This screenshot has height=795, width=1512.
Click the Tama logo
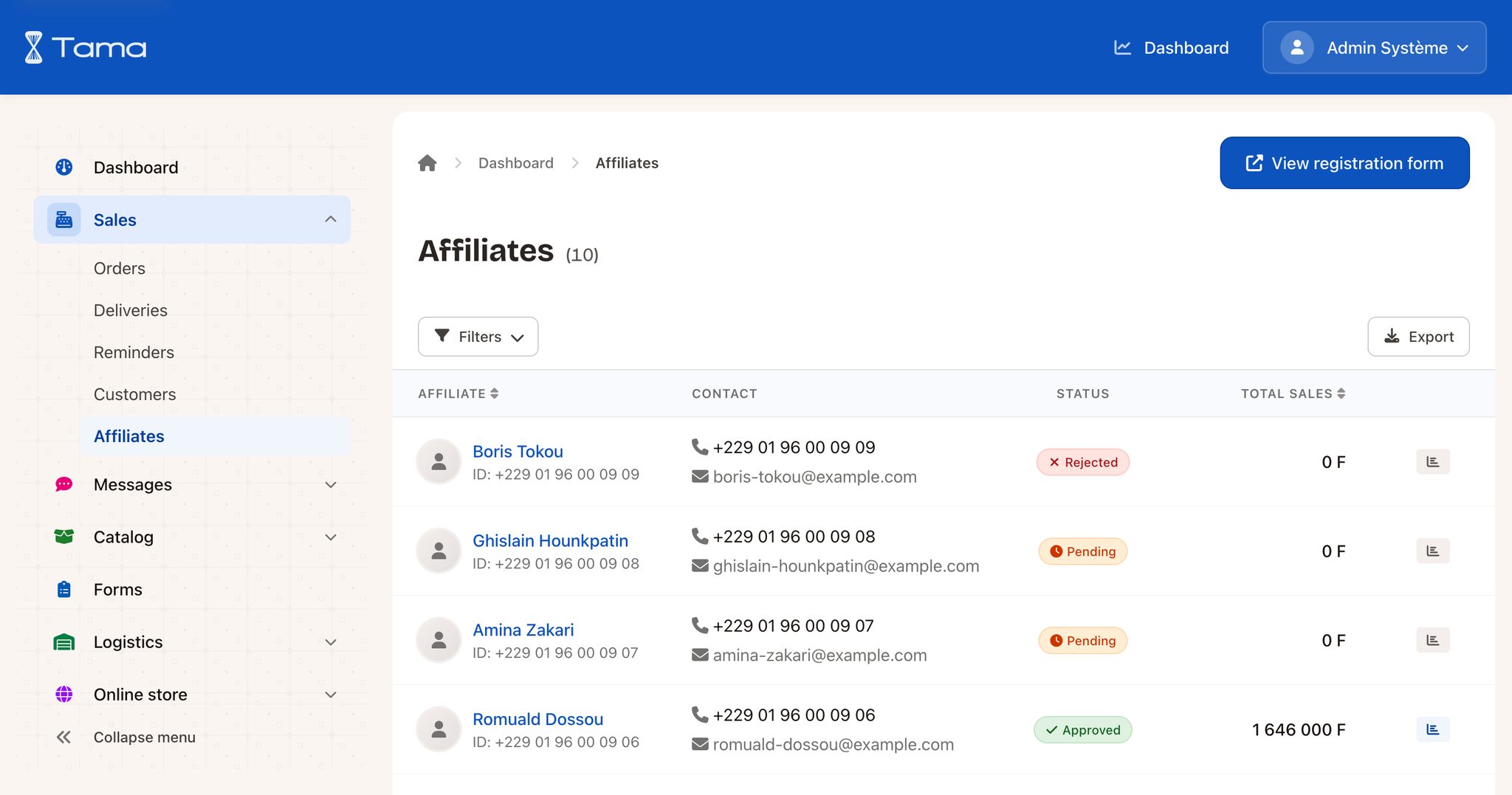pos(86,47)
